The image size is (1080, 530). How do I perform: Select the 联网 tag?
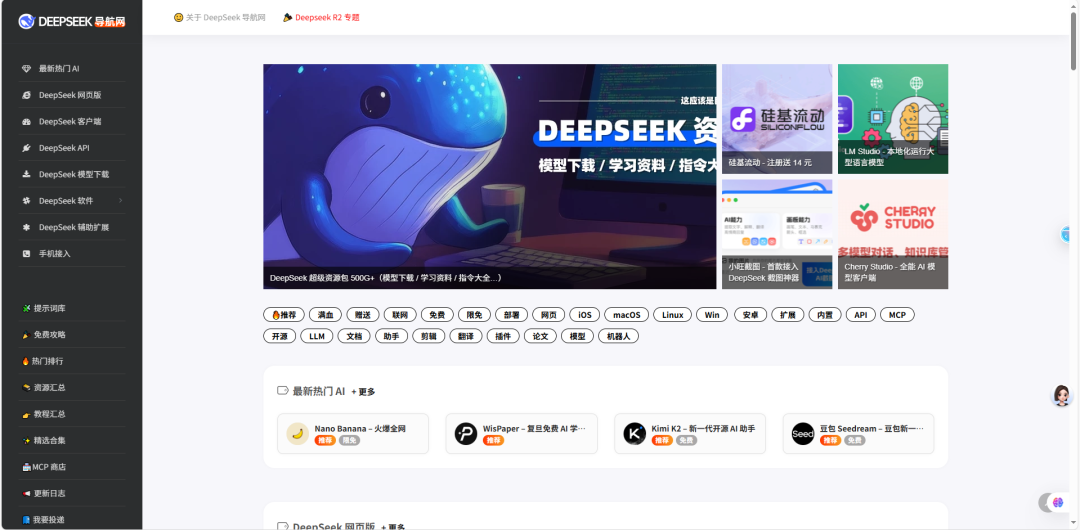pos(400,315)
